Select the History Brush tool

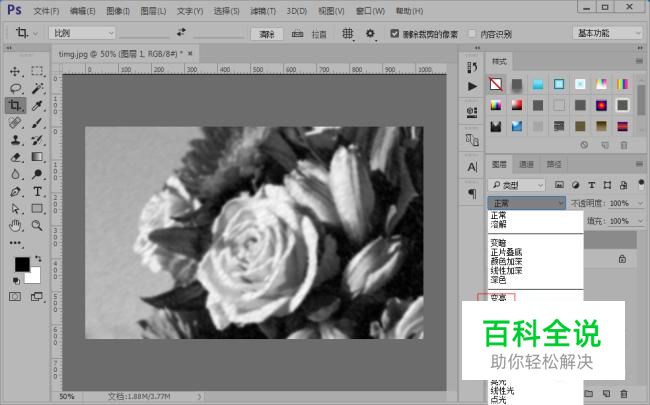[37, 140]
